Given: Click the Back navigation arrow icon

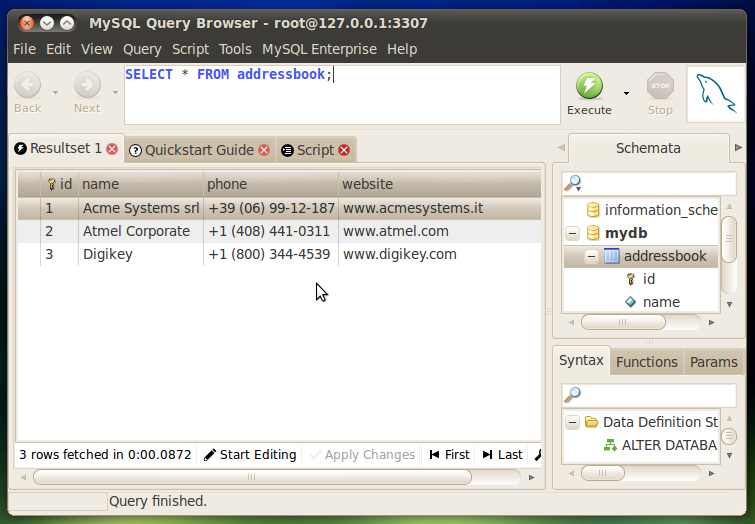Looking at the screenshot, I should pyautogui.click(x=27, y=85).
